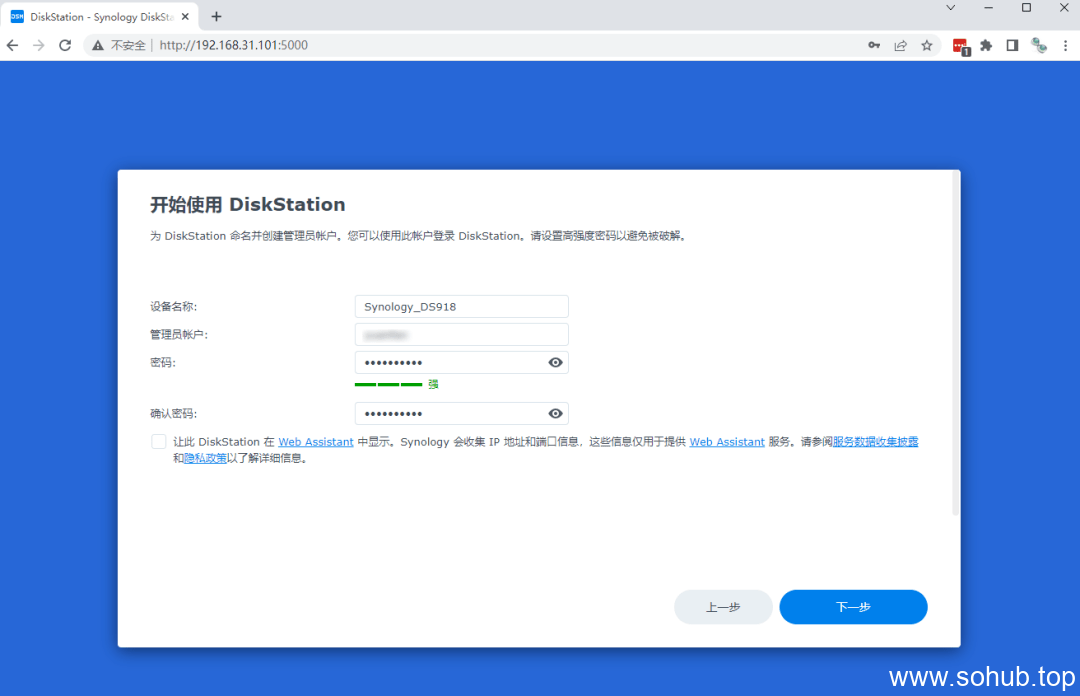Enable the Web Assistant display checkbox
Screen dimensions: 1080x696
coord(158,441)
